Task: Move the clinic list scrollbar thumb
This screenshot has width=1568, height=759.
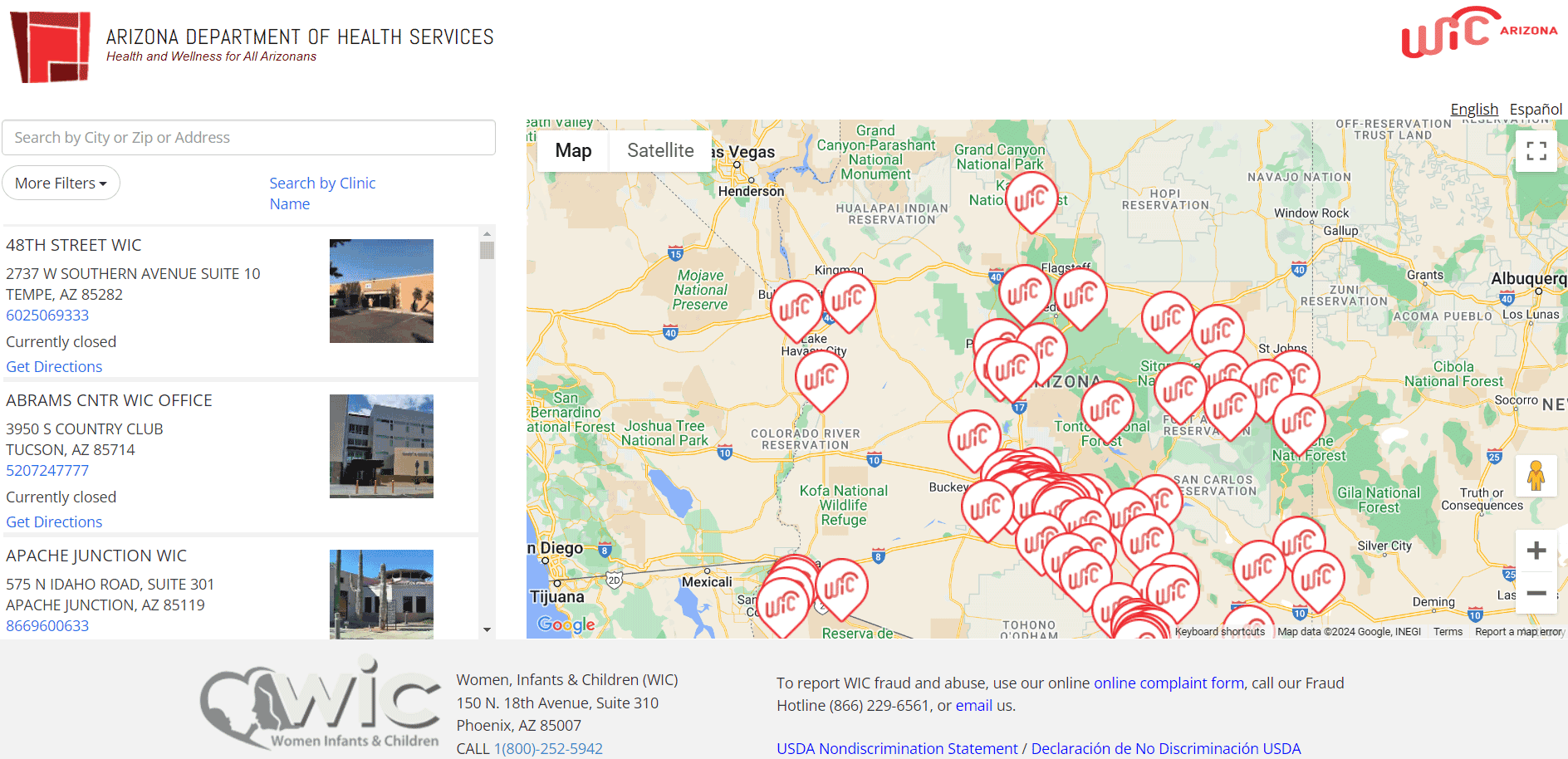Action: [x=487, y=249]
